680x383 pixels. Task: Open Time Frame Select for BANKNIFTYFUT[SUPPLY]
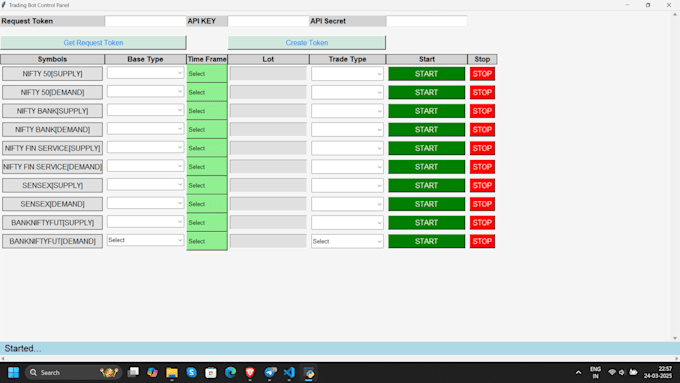point(207,223)
